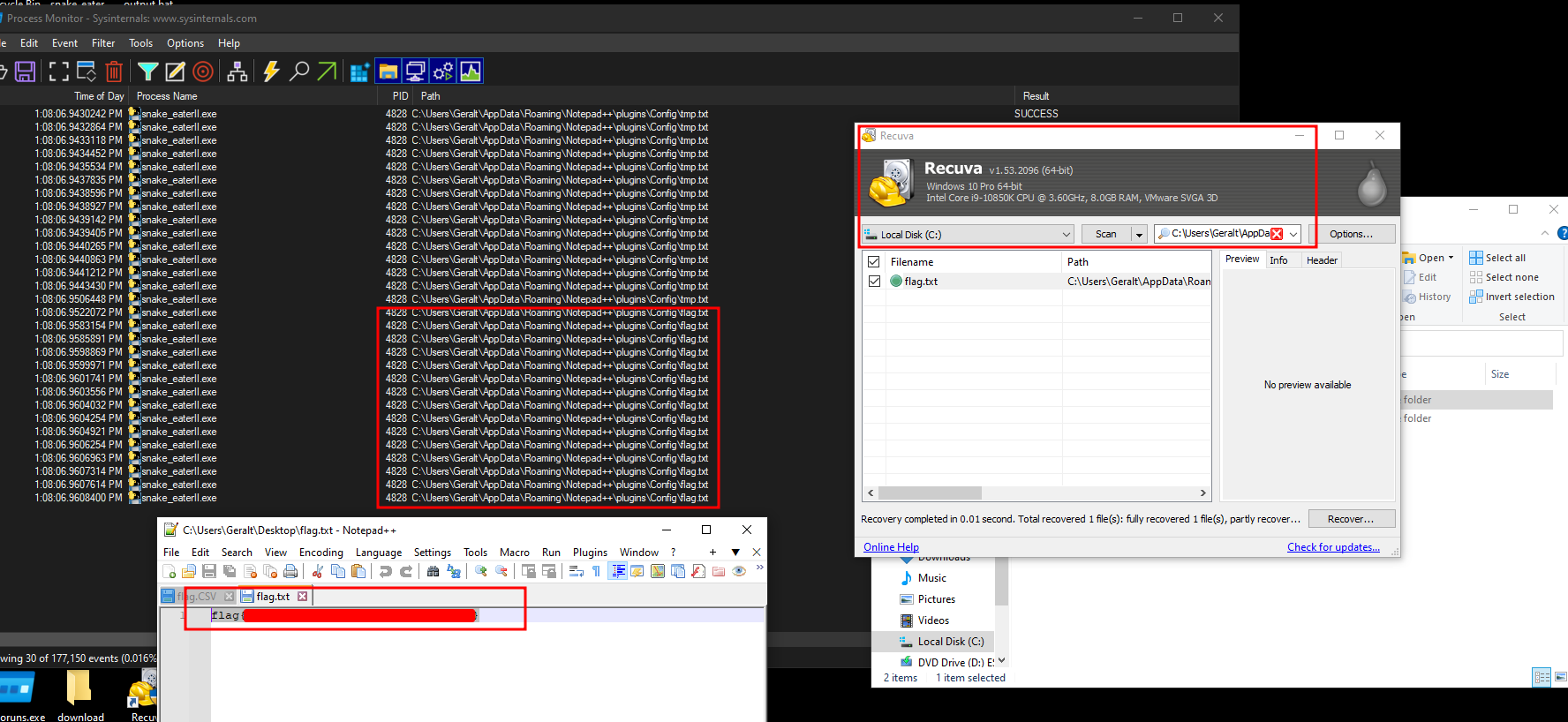Image resolution: width=1568 pixels, height=722 pixels.
Task: Expand the Scan button dropdown arrow
Action: [x=1139, y=234]
